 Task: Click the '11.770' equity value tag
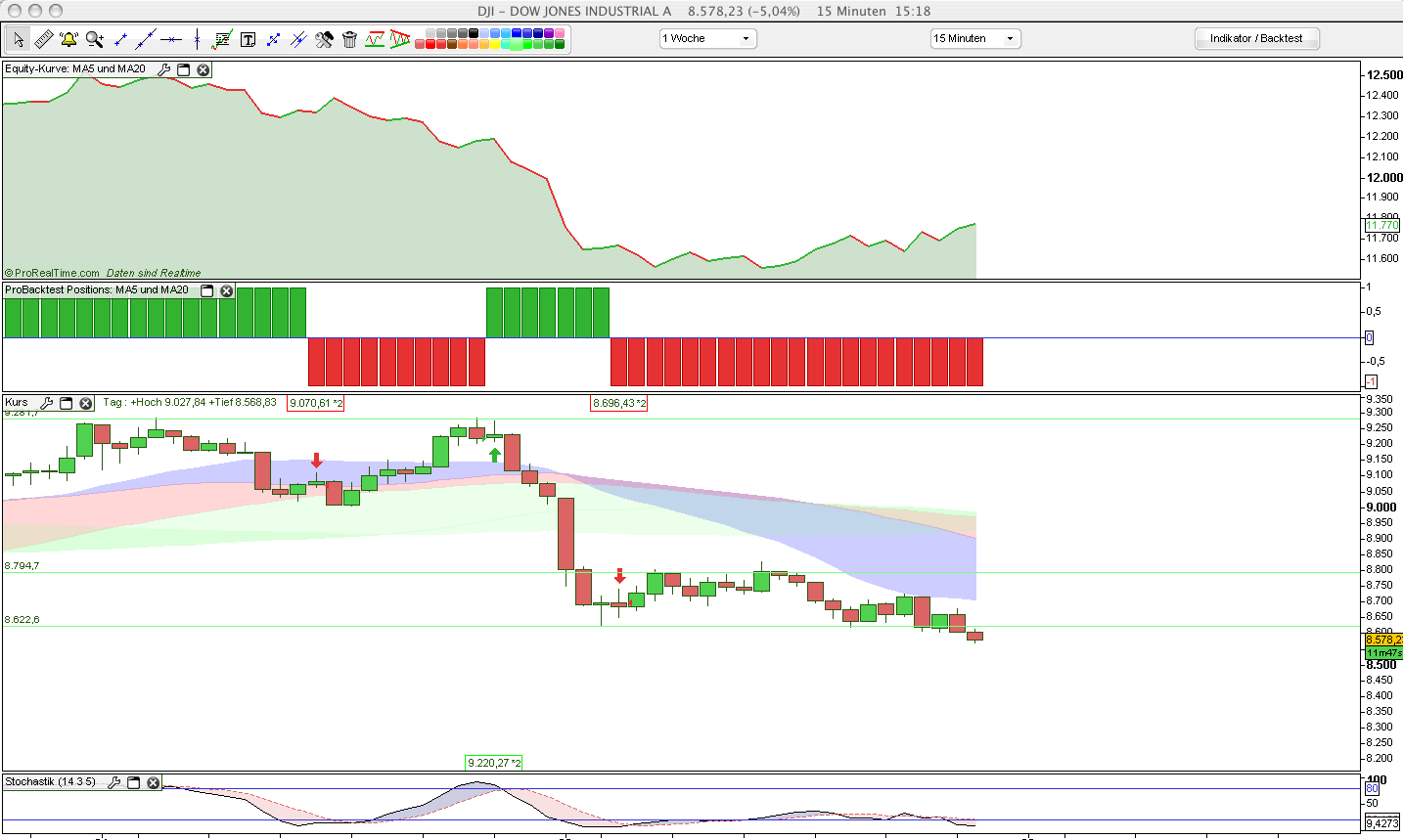[1382, 225]
